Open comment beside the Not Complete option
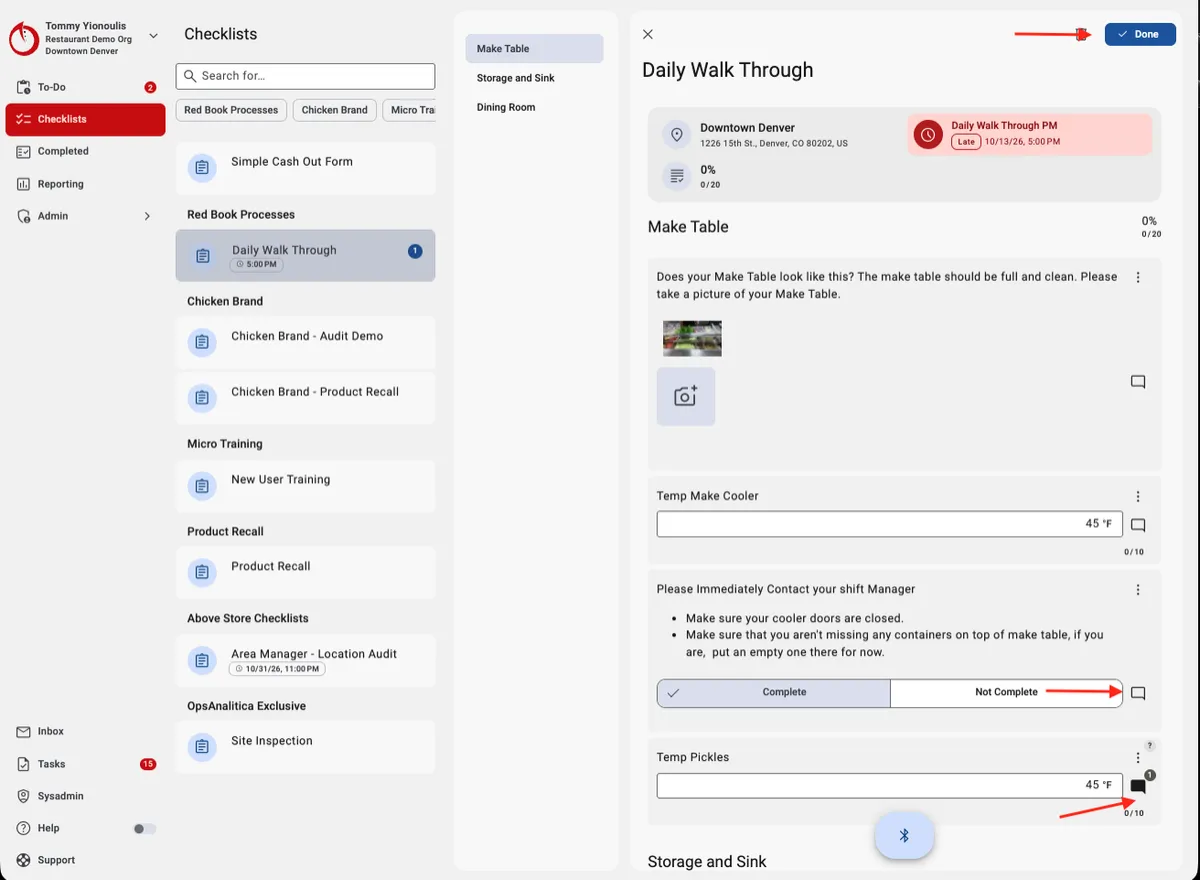1200x880 pixels. [1138, 693]
